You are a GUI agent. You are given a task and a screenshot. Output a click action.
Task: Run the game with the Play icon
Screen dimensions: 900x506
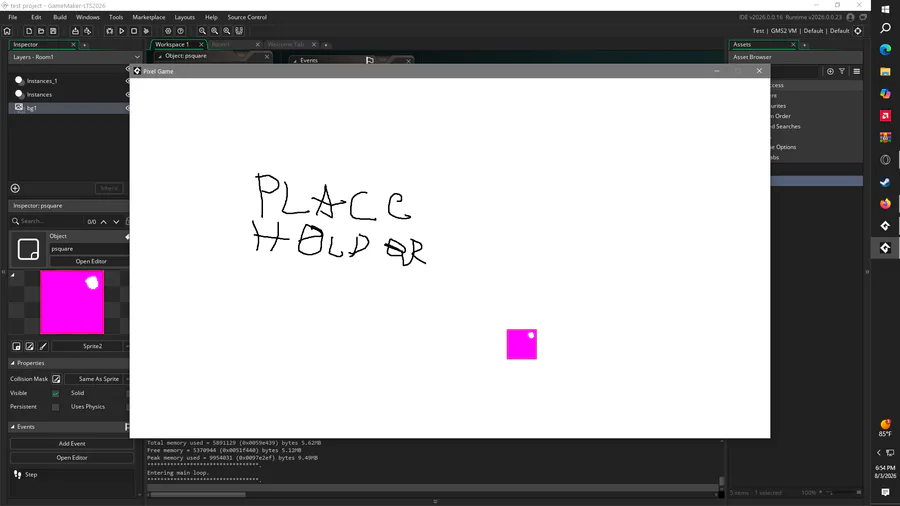[x=122, y=31]
